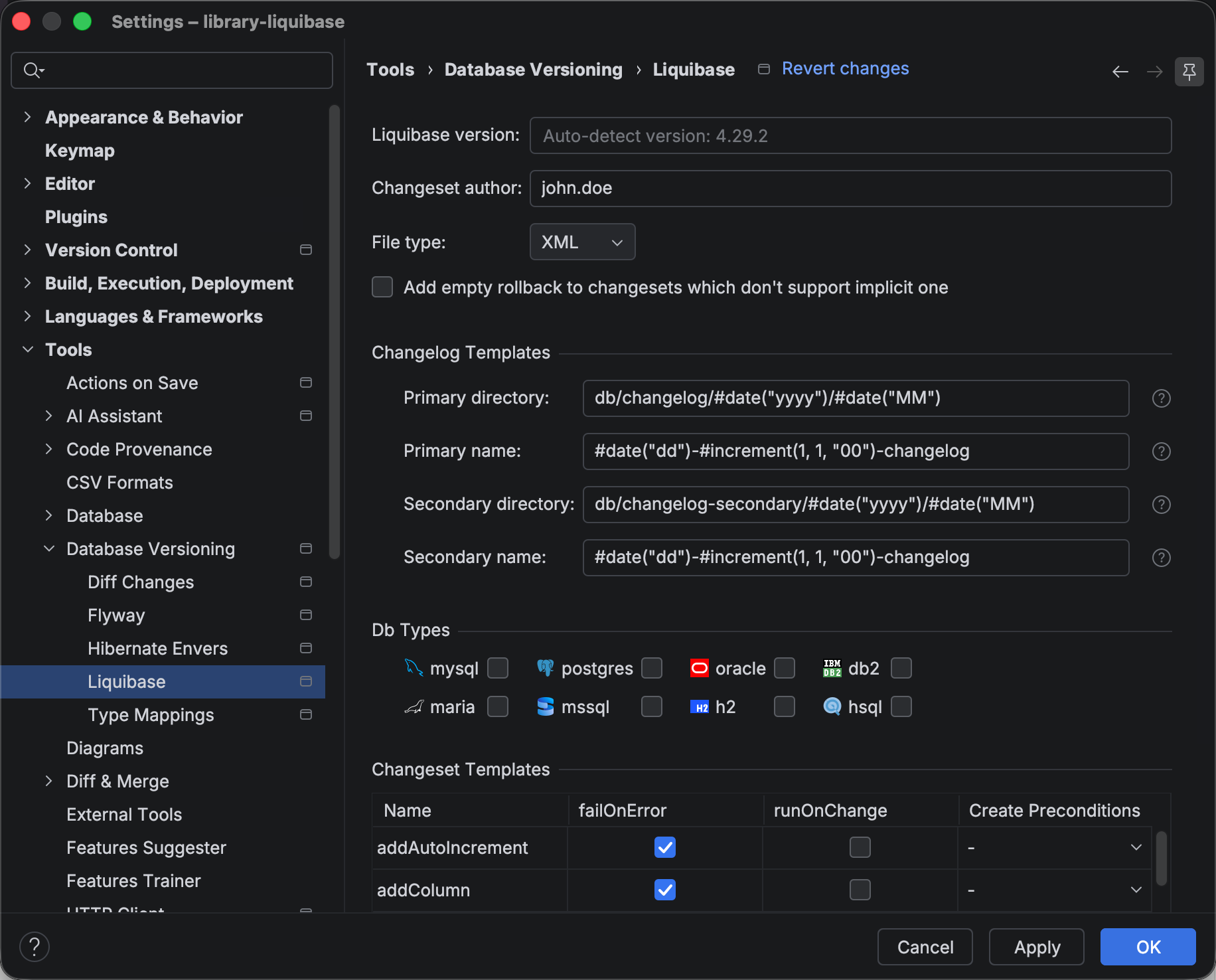Viewport: 1216px width, 980px height.
Task: Click project-level icon beside Actions on Save
Action: (x=306, y=382)
